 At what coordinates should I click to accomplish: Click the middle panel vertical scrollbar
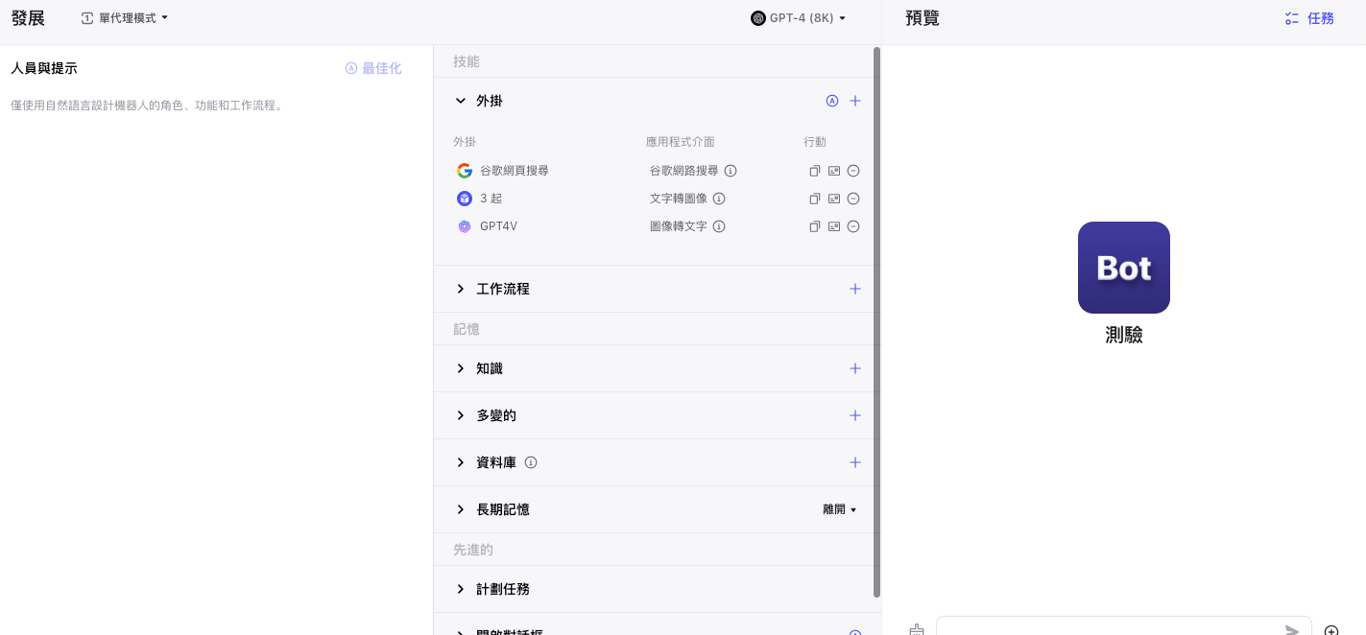click(877, 322)
